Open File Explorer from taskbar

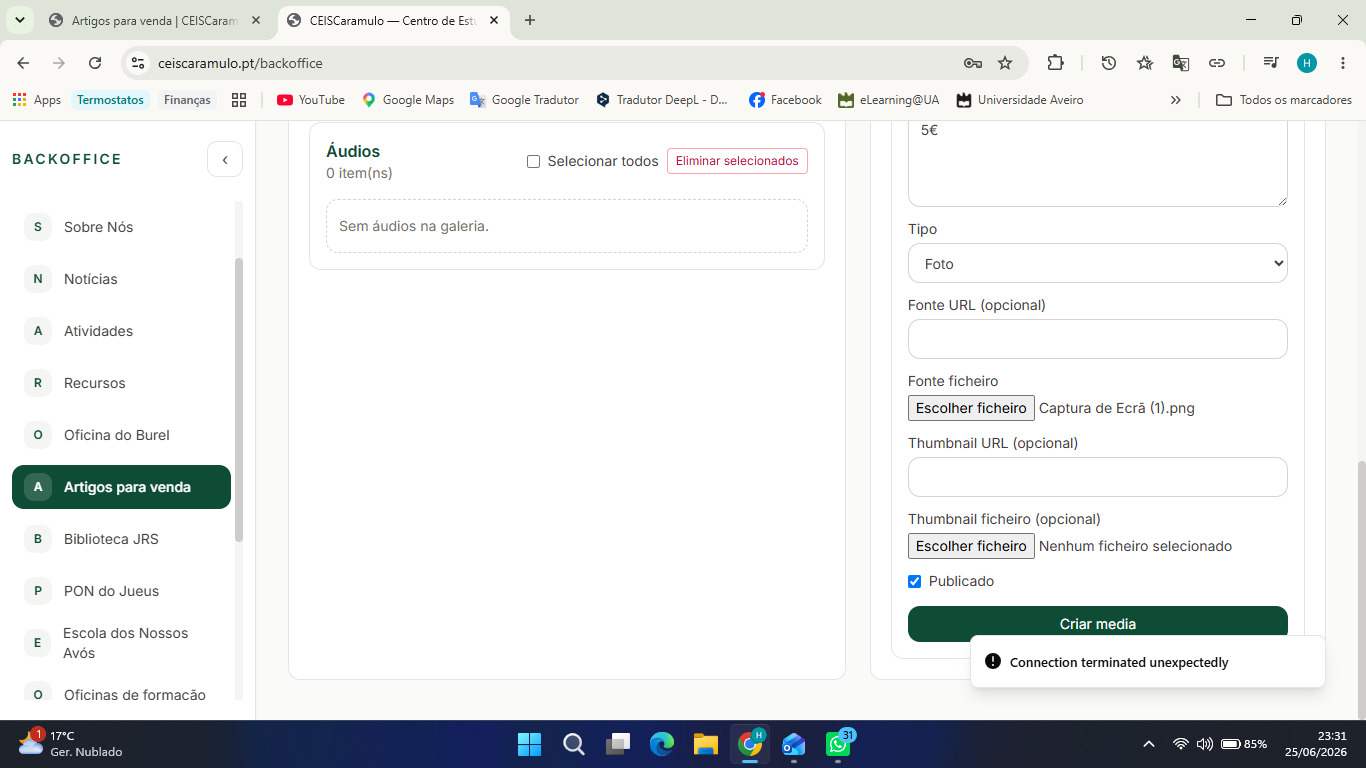pyautogui.click(x=706, y=744)
